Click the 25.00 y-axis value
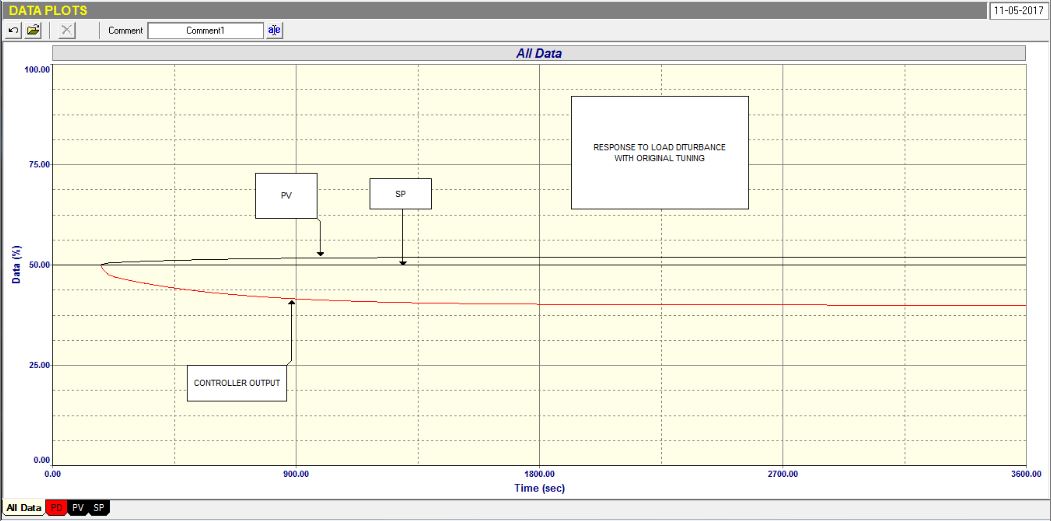The height and width of the screenshot is (521, 1051). 38,365
